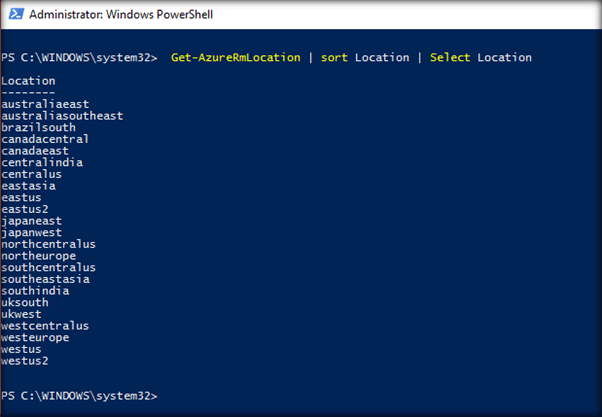The height and width of the screenshot is (417, 602).
Task: Click the westeurope entry
Action: [35, 338]
